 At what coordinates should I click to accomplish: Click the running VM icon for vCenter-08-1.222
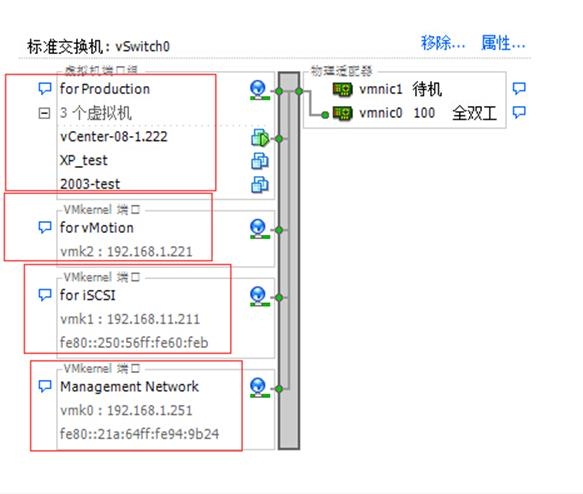coord(260,138)
